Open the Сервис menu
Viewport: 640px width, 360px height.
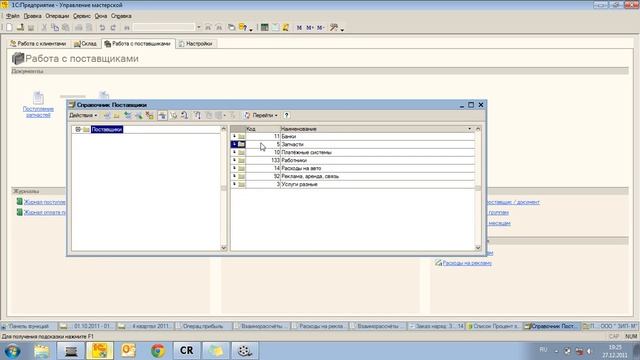[x=82, y=16]
